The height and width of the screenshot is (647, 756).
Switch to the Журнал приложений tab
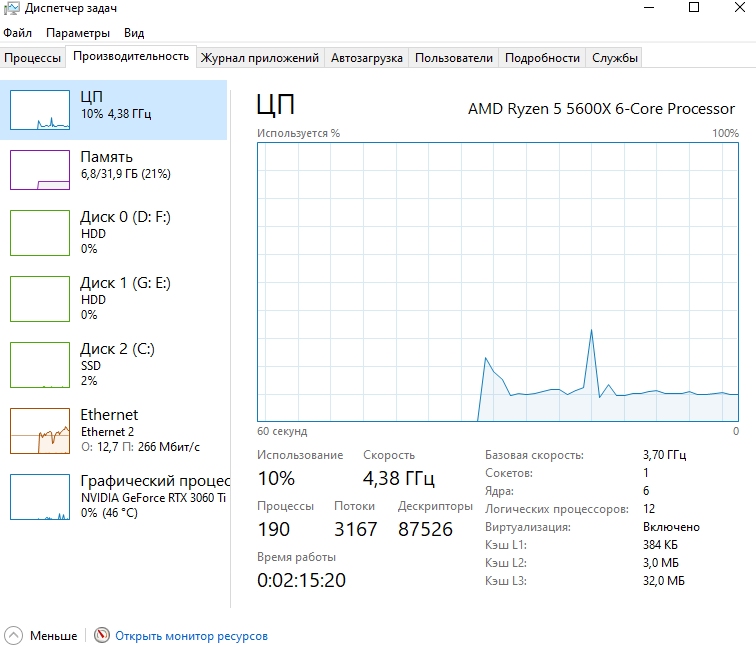[x=260, y=58]
